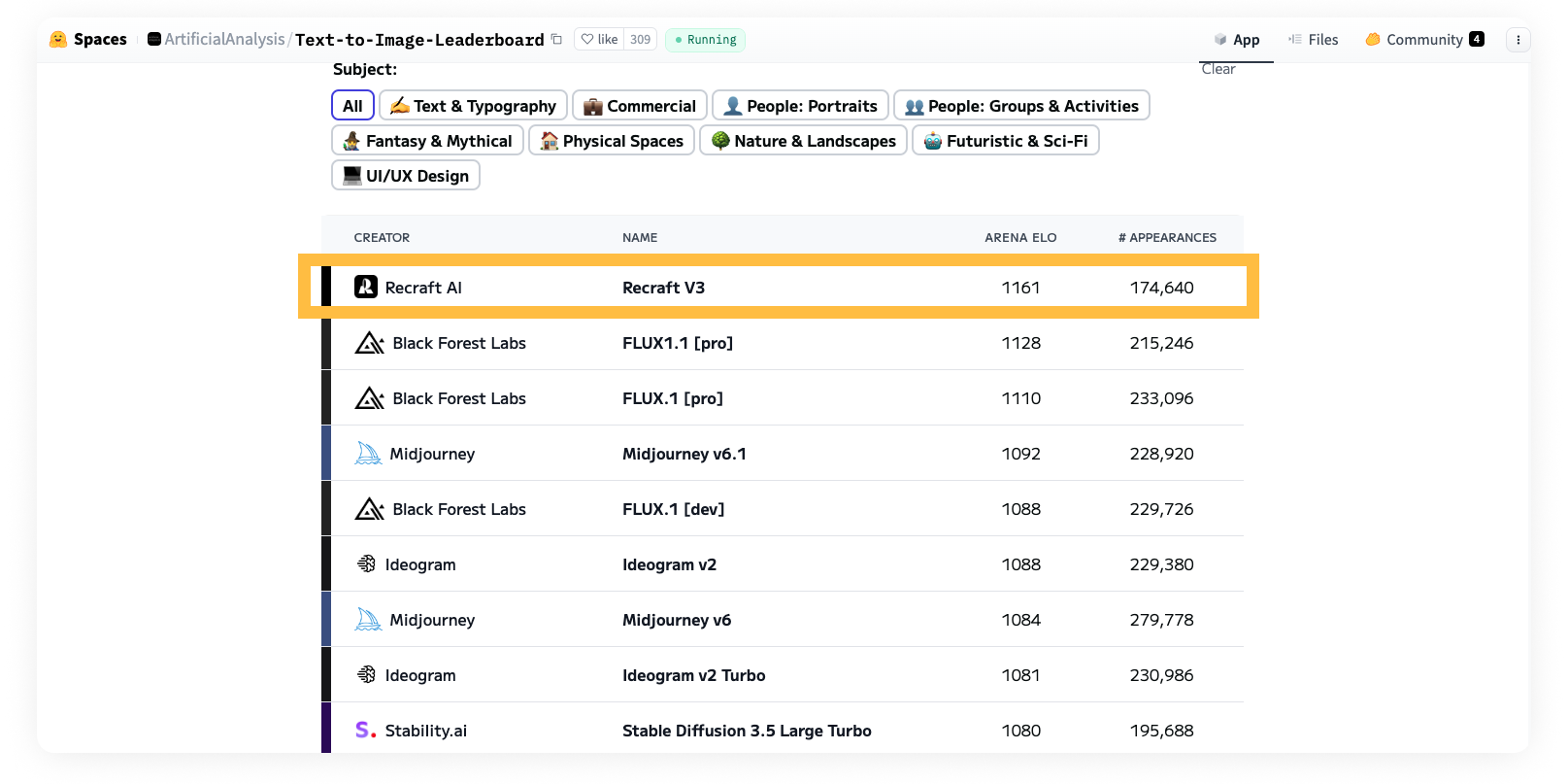The width and height of the screenshot is (1568, 784).
Task: Filter by Commercial subject
Action: point(640,106)
